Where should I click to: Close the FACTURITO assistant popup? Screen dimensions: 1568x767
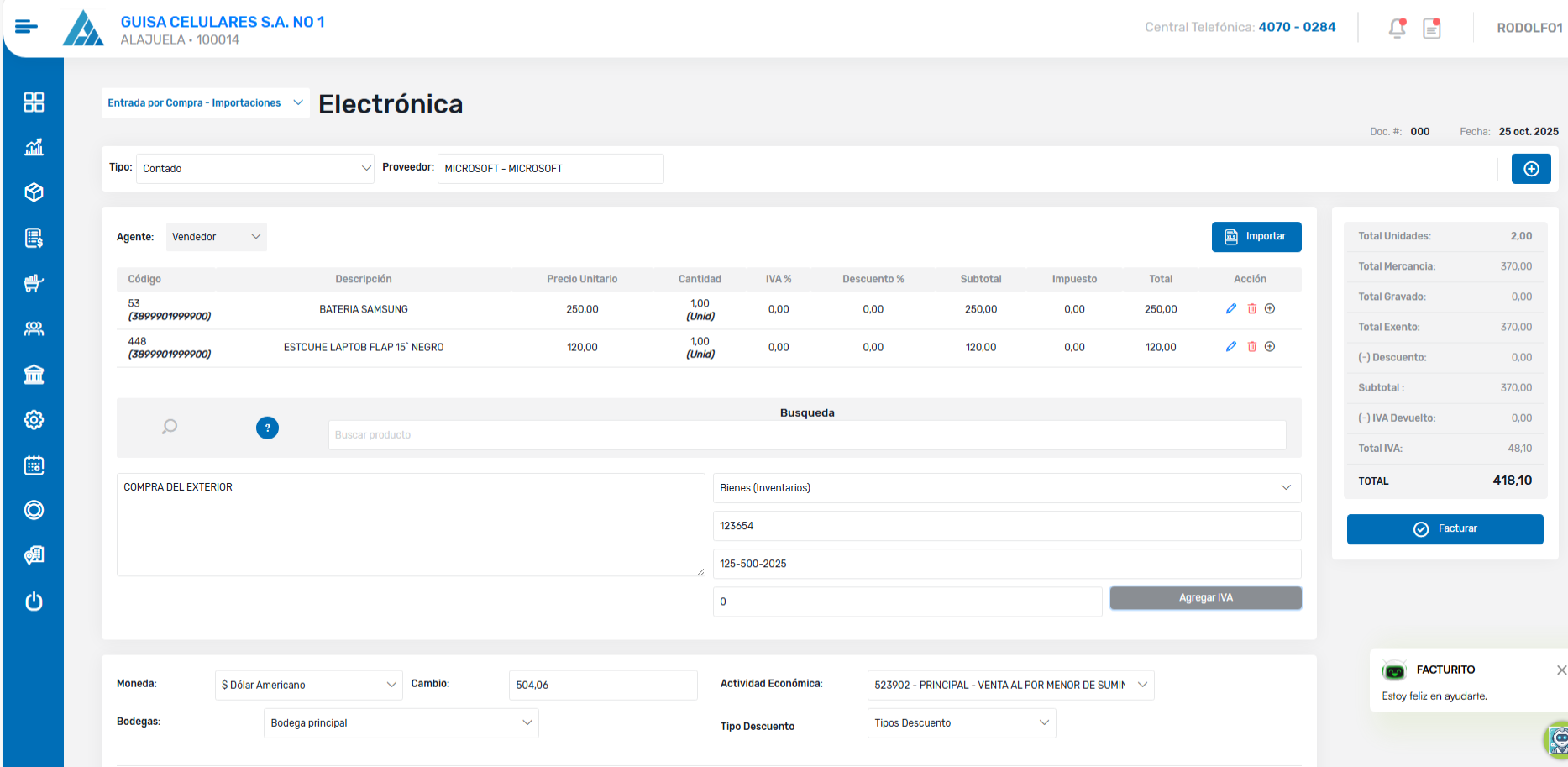(x=1560, y=670)
